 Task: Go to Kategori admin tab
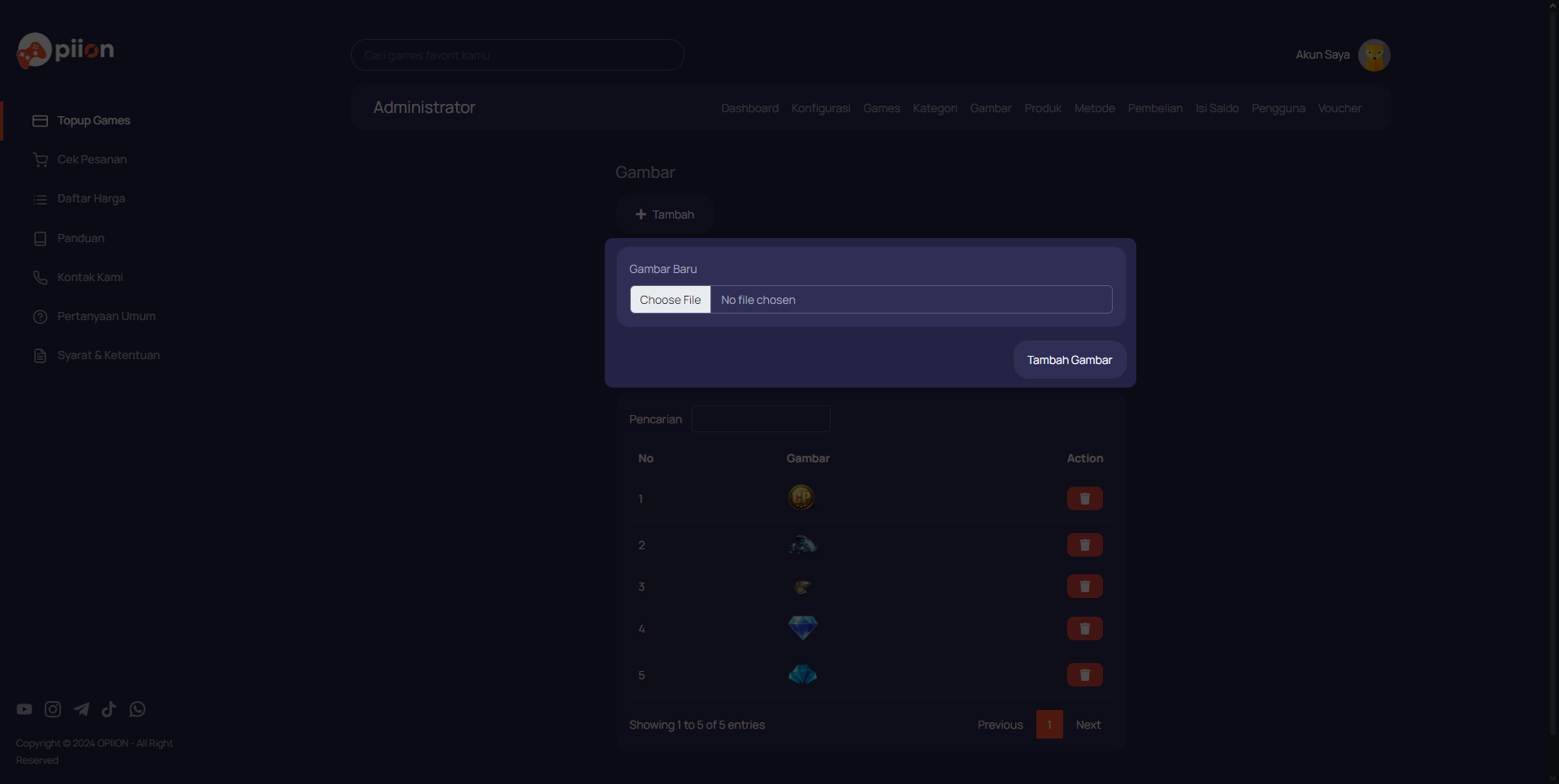935,108
